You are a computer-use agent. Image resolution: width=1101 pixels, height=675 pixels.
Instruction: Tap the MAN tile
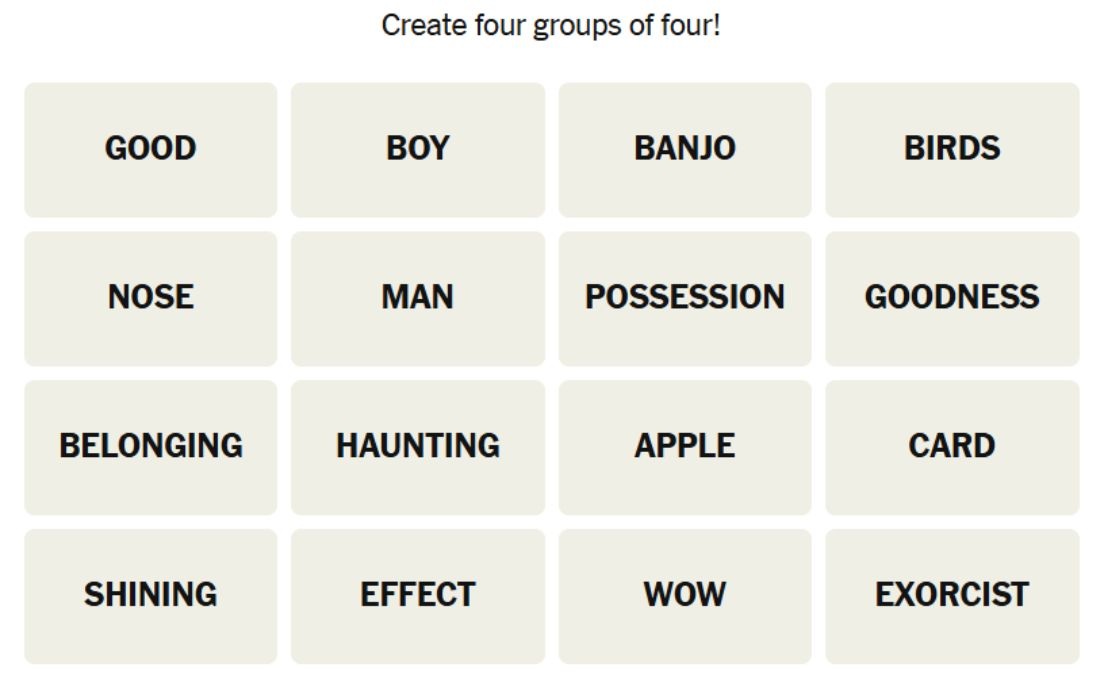[418, 299]
